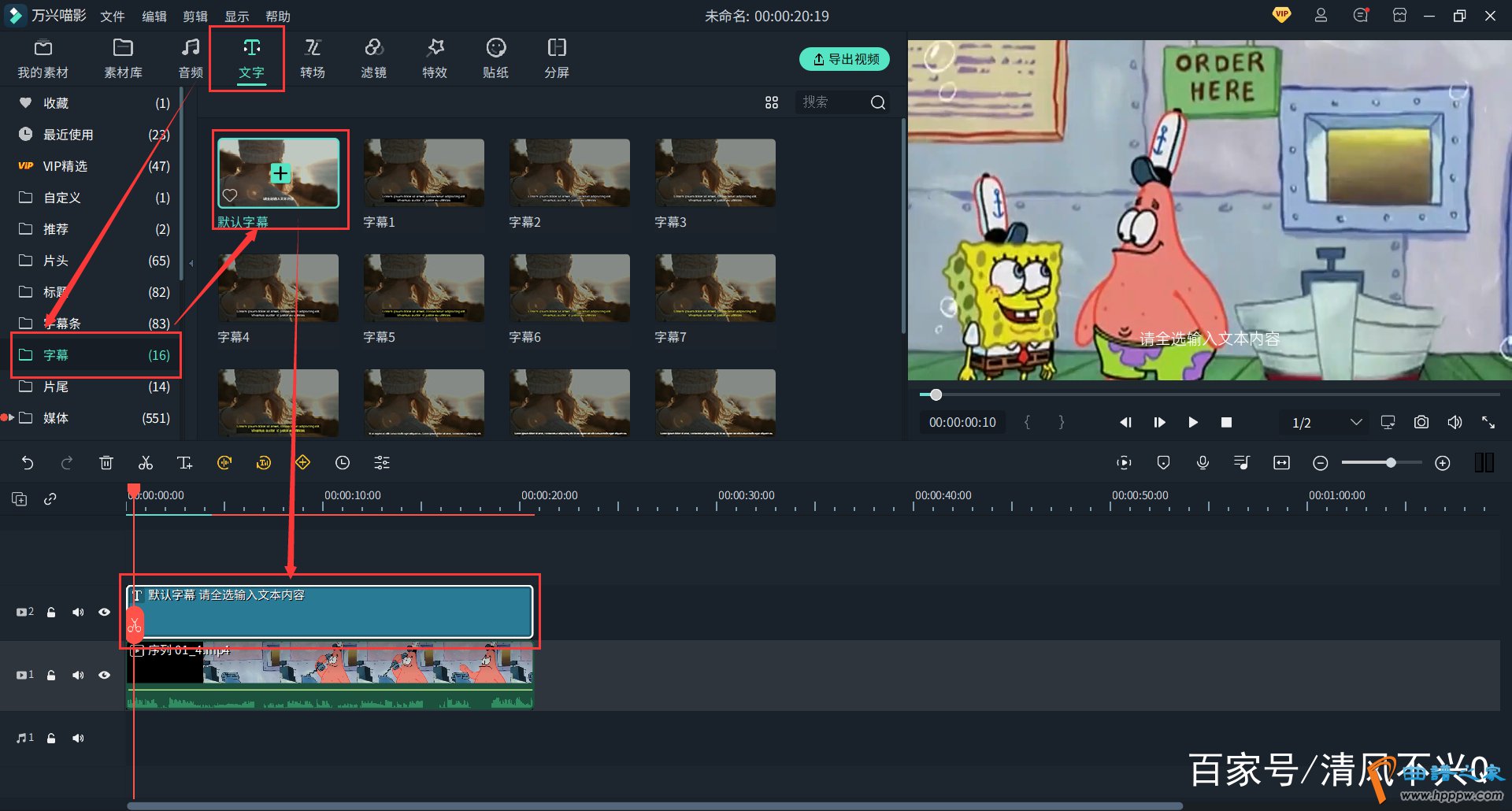The image size is (1512, 811).
Task: Mute the audio track 1 speaker
Action: (78, 738)
